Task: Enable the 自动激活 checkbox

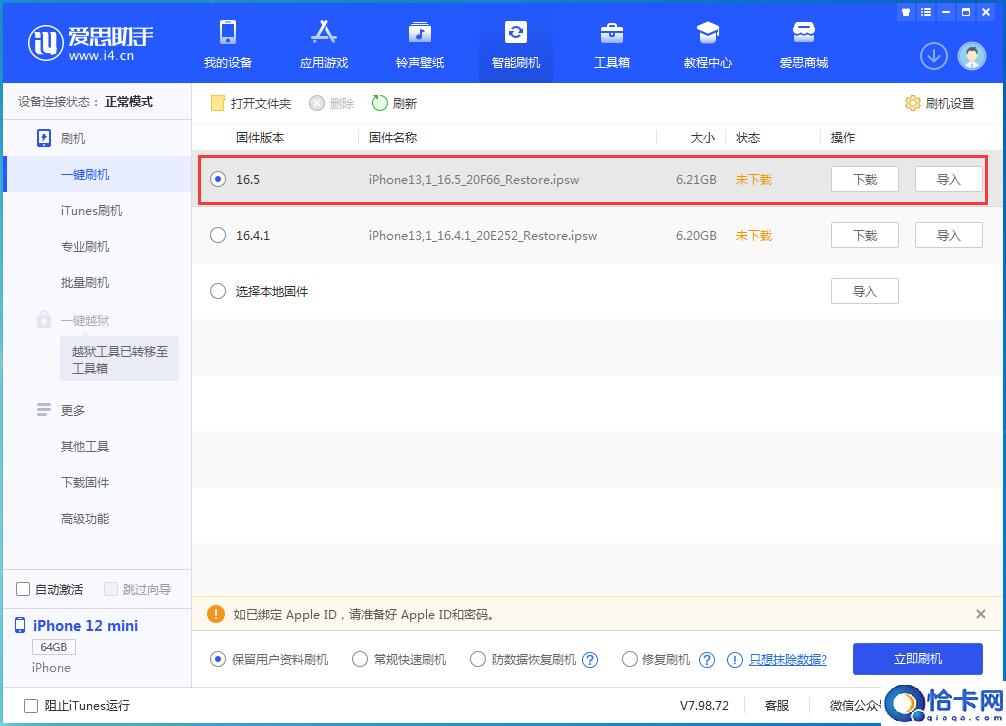Action: (23, 589)
